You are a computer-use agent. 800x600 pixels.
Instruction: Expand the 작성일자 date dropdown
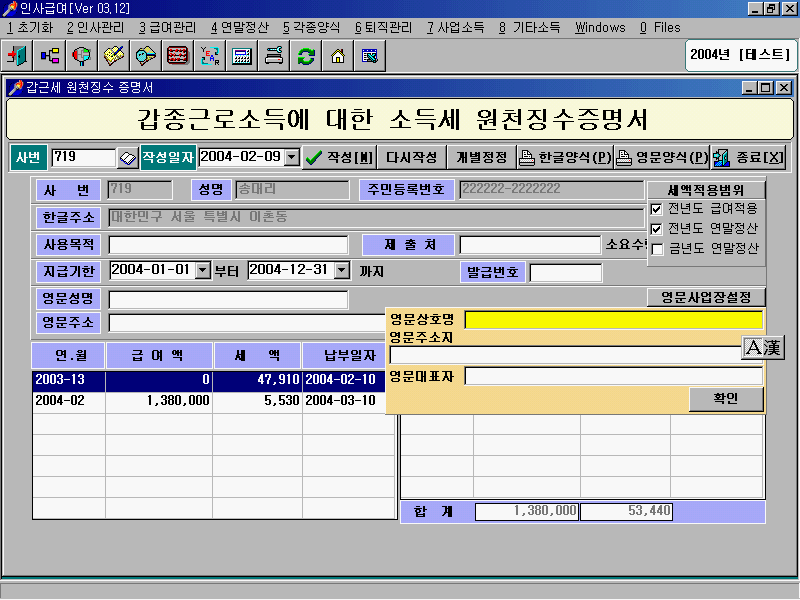[291, 157]
